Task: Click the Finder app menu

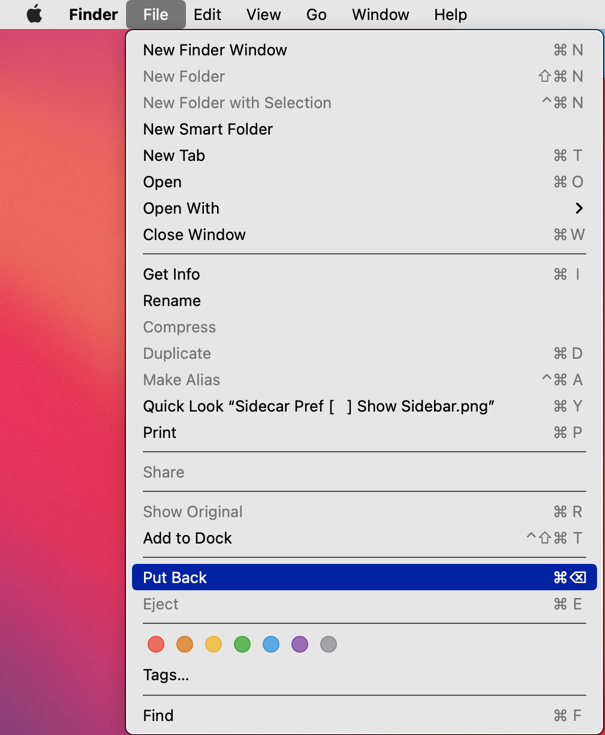Action: tap(93, 15)
